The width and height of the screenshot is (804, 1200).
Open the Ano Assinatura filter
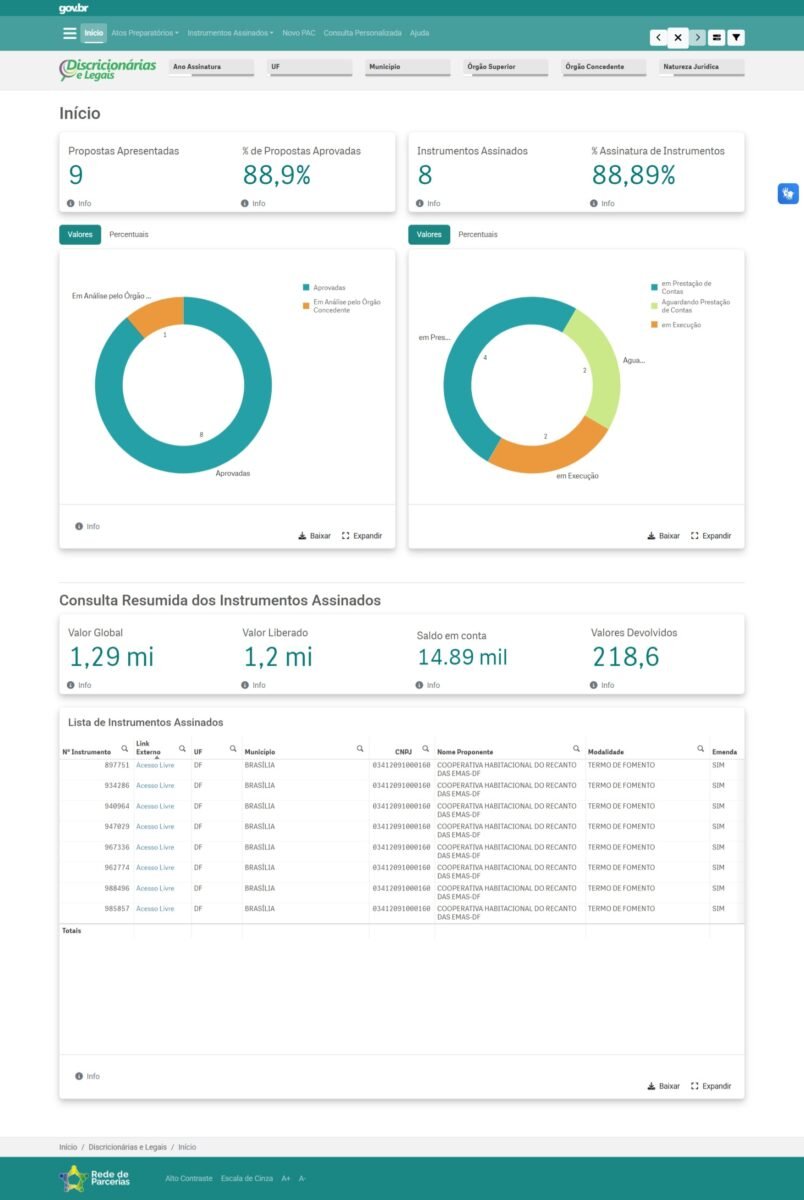210,67
